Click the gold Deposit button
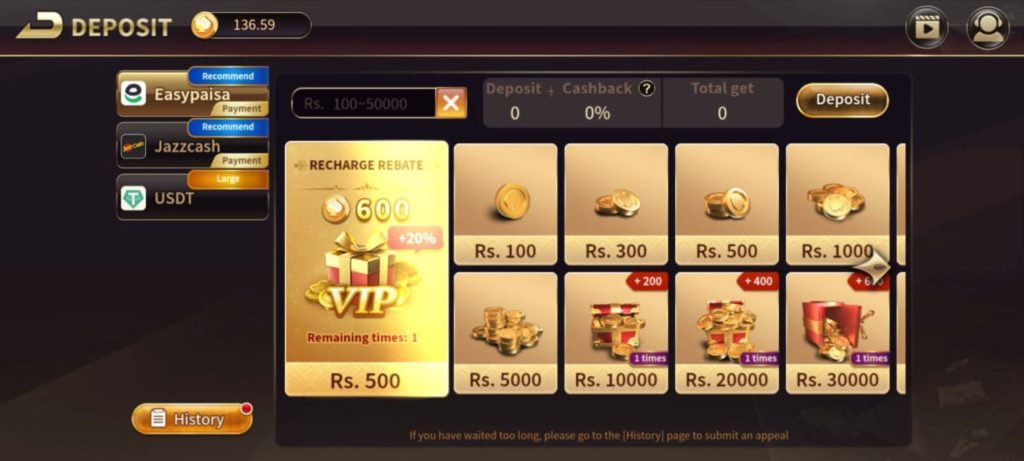Viewport: 1024px width, 461px height. 842,100
